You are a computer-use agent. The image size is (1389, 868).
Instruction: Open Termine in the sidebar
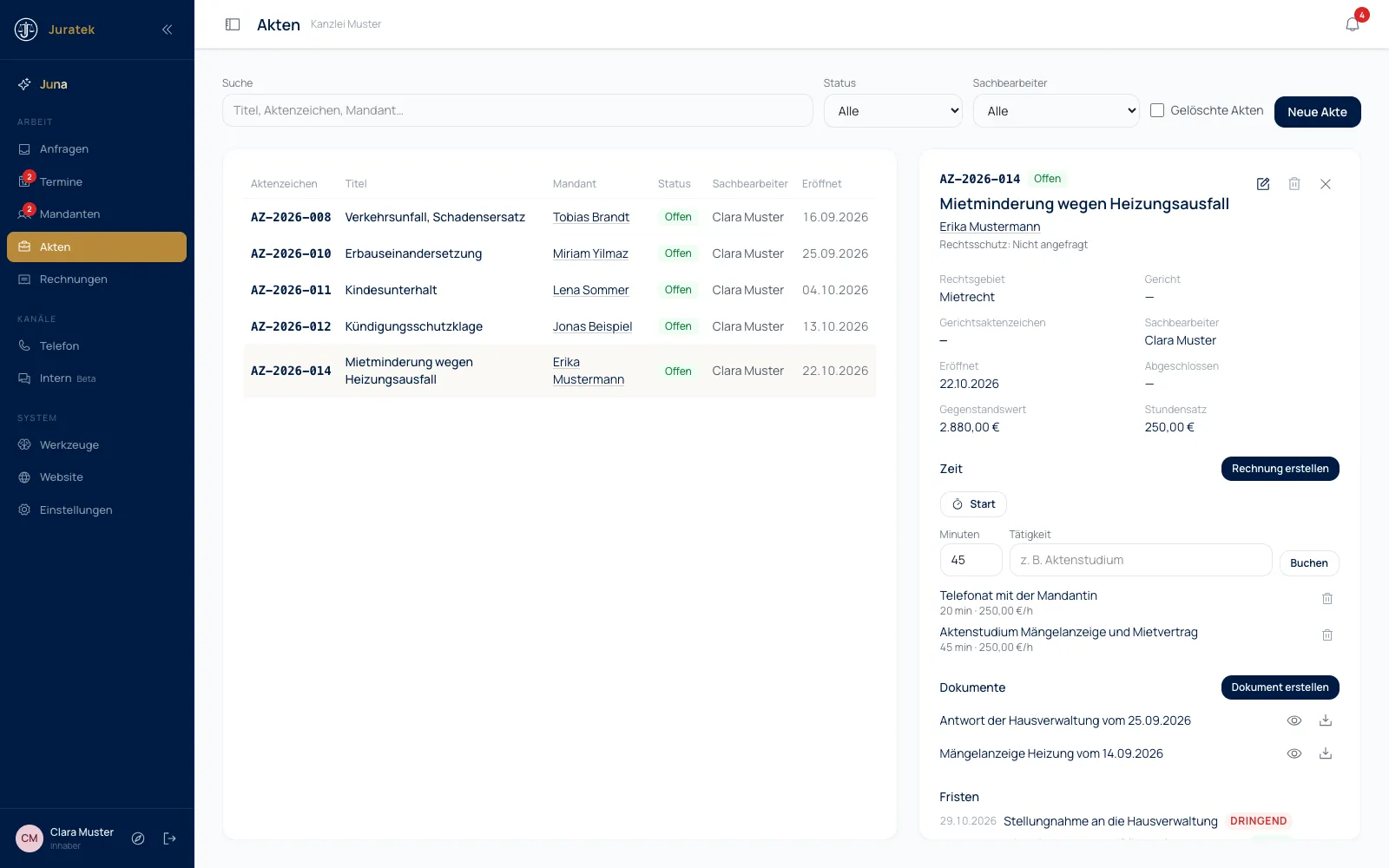(x=96, y=181)
